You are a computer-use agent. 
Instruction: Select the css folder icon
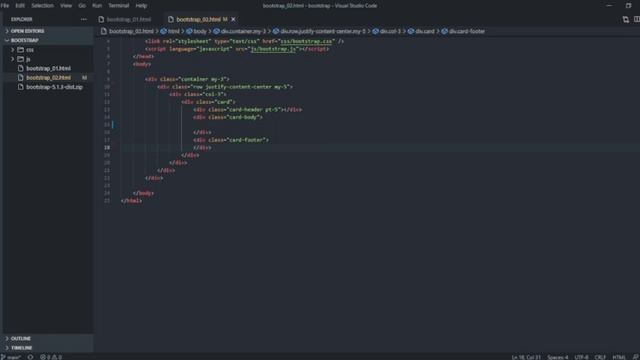pos(20,50)
